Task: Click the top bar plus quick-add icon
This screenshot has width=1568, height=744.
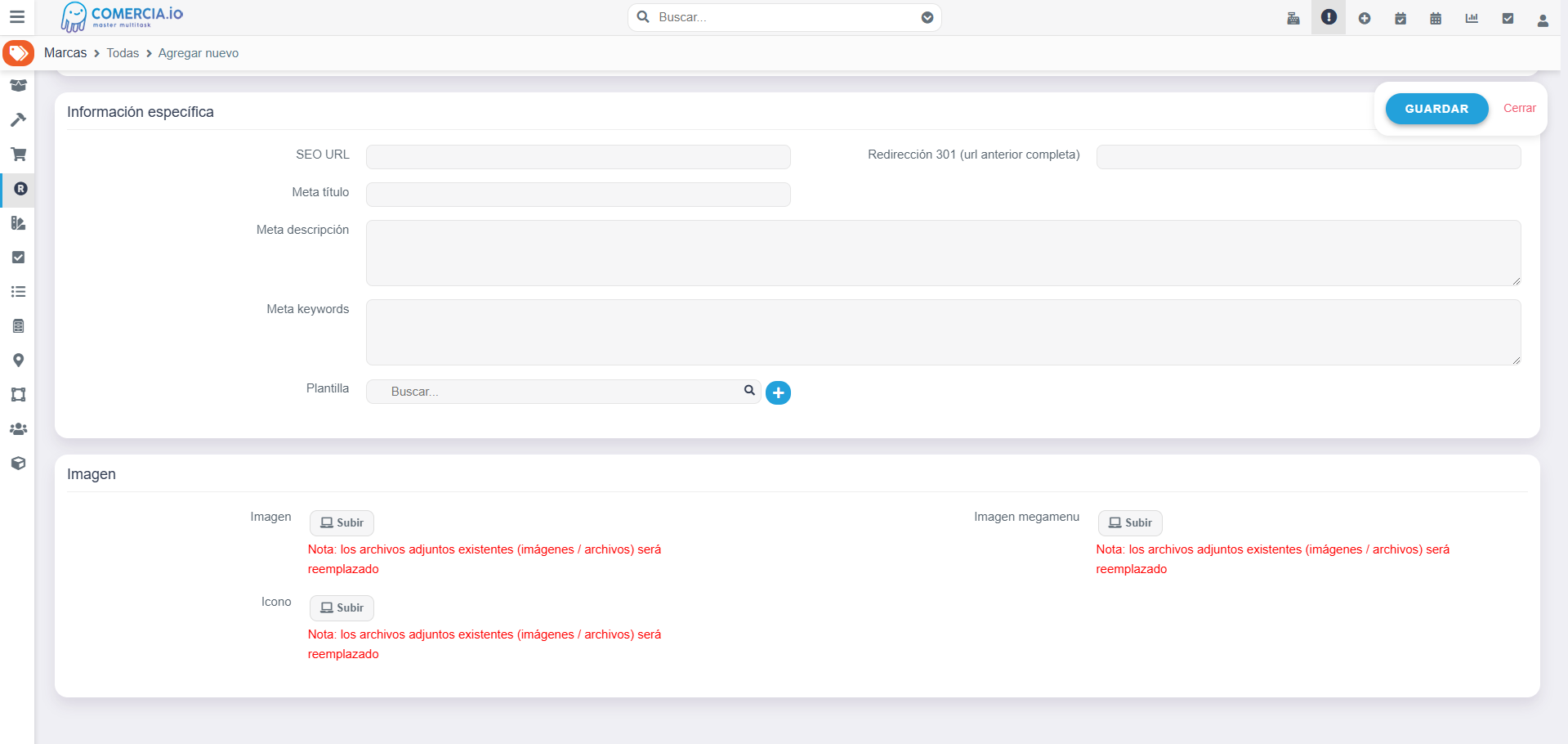Action: (x=1365, y=18)
